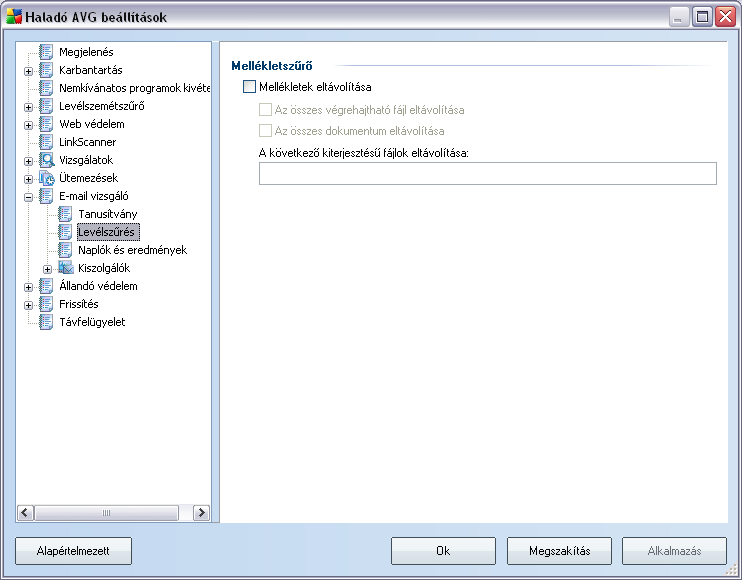
Task: Expand the Állandó védelem tree node
Action: tap(28, 287)
